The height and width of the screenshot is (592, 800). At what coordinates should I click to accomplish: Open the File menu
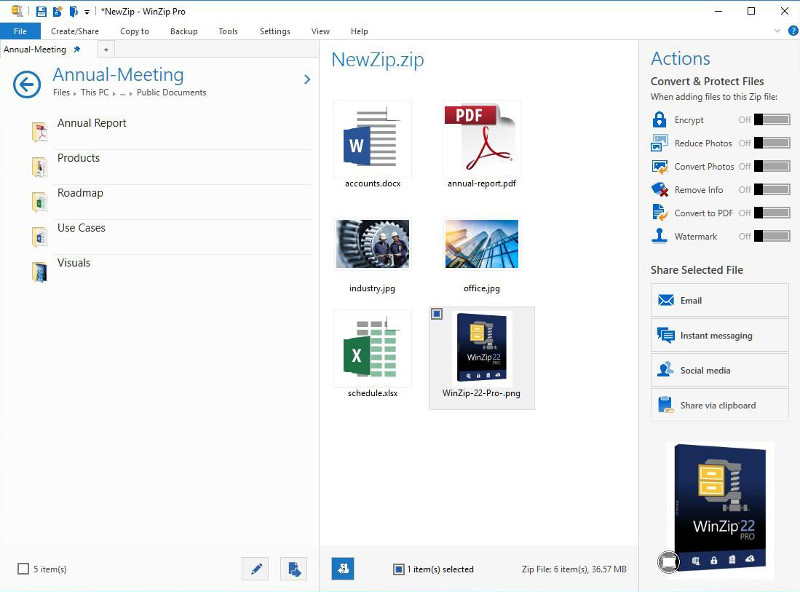click(x=20, y=31)
